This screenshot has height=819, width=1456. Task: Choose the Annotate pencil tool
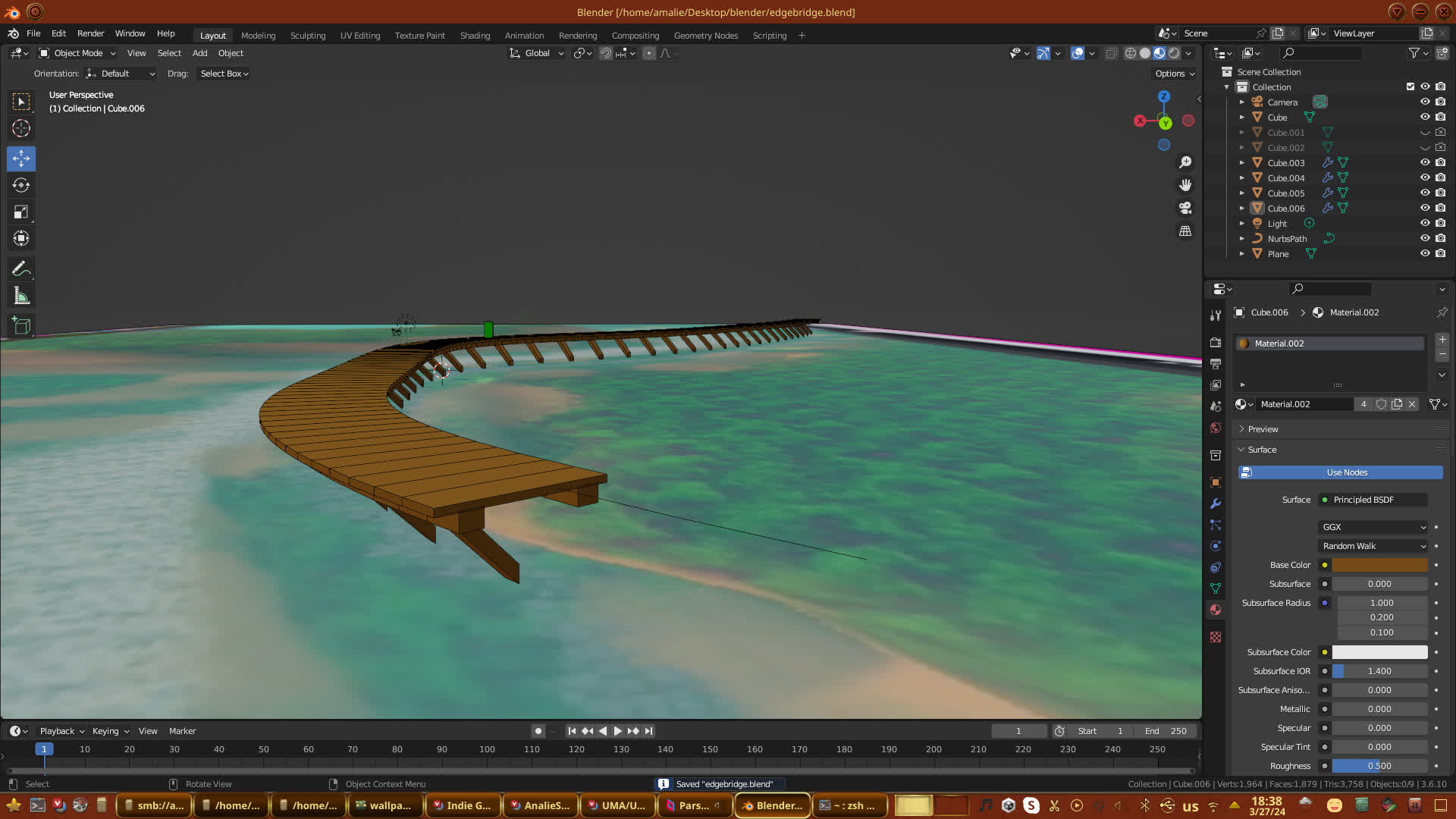(21, 269)
